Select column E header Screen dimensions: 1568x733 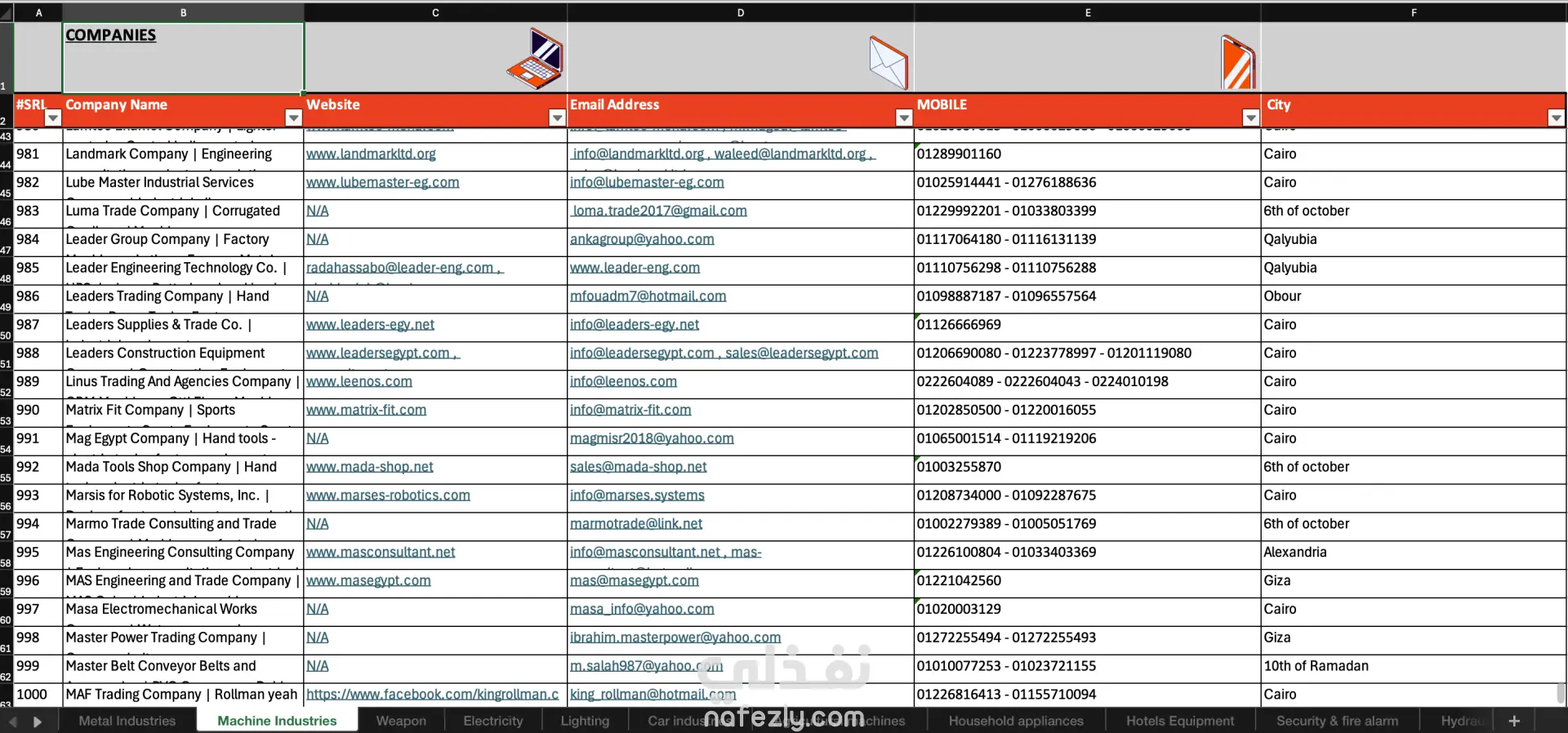[x=1088, y=12]
